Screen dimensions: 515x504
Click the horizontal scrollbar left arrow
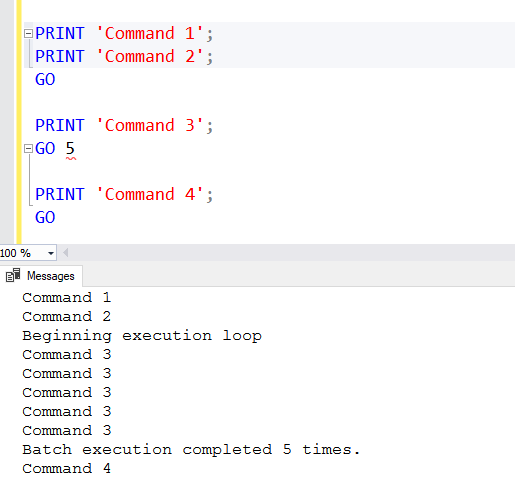point(66,253)
